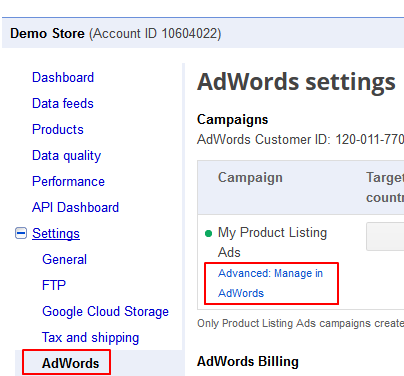Image resolution: width=404 pixels, height=376 pixels.
Task: Open General settings
Action: [64, 259]
